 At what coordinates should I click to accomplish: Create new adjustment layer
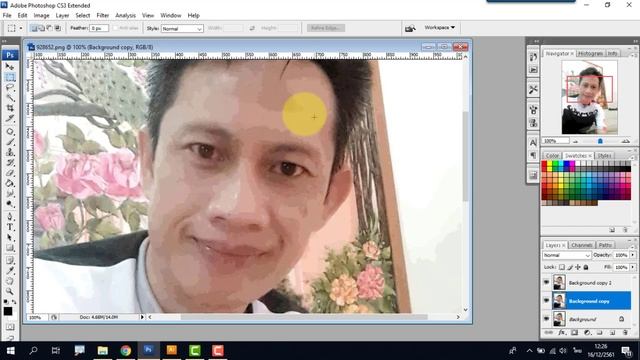587,333
